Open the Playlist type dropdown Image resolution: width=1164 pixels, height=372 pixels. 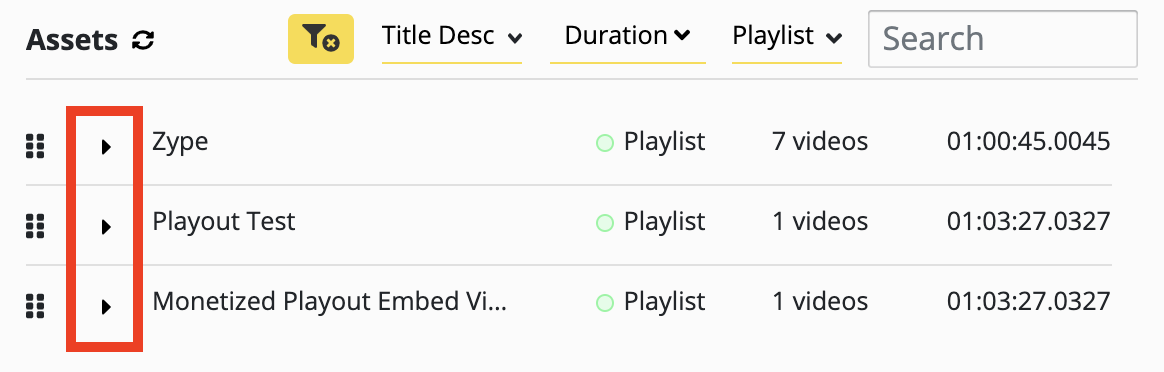coord(787,38)
